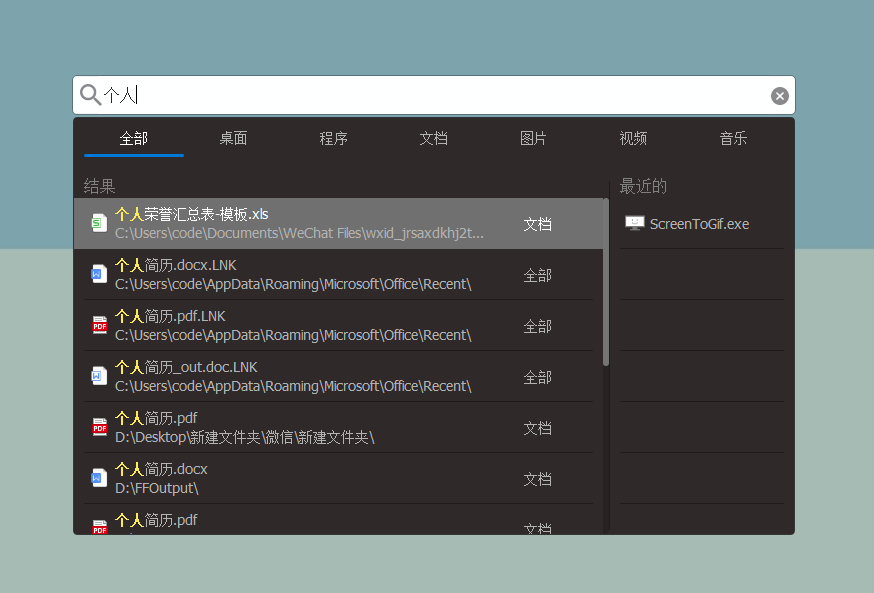Open the 文档 tab

(433, 138)
